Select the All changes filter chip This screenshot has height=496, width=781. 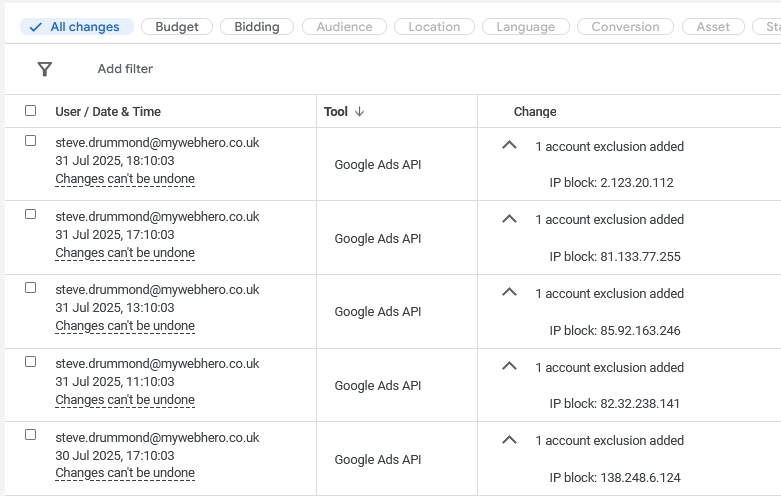76,27
